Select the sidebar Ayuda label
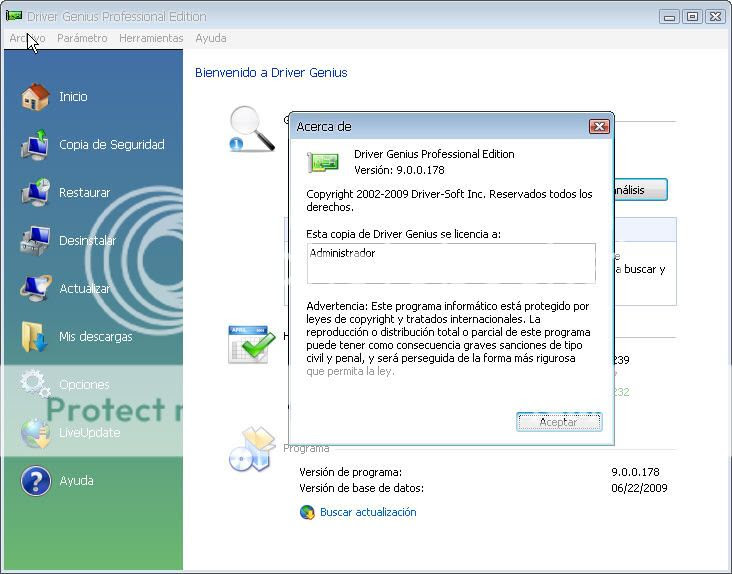Image resolution: width=732 pixels, height=574 pixels. [x=77, y=481]
